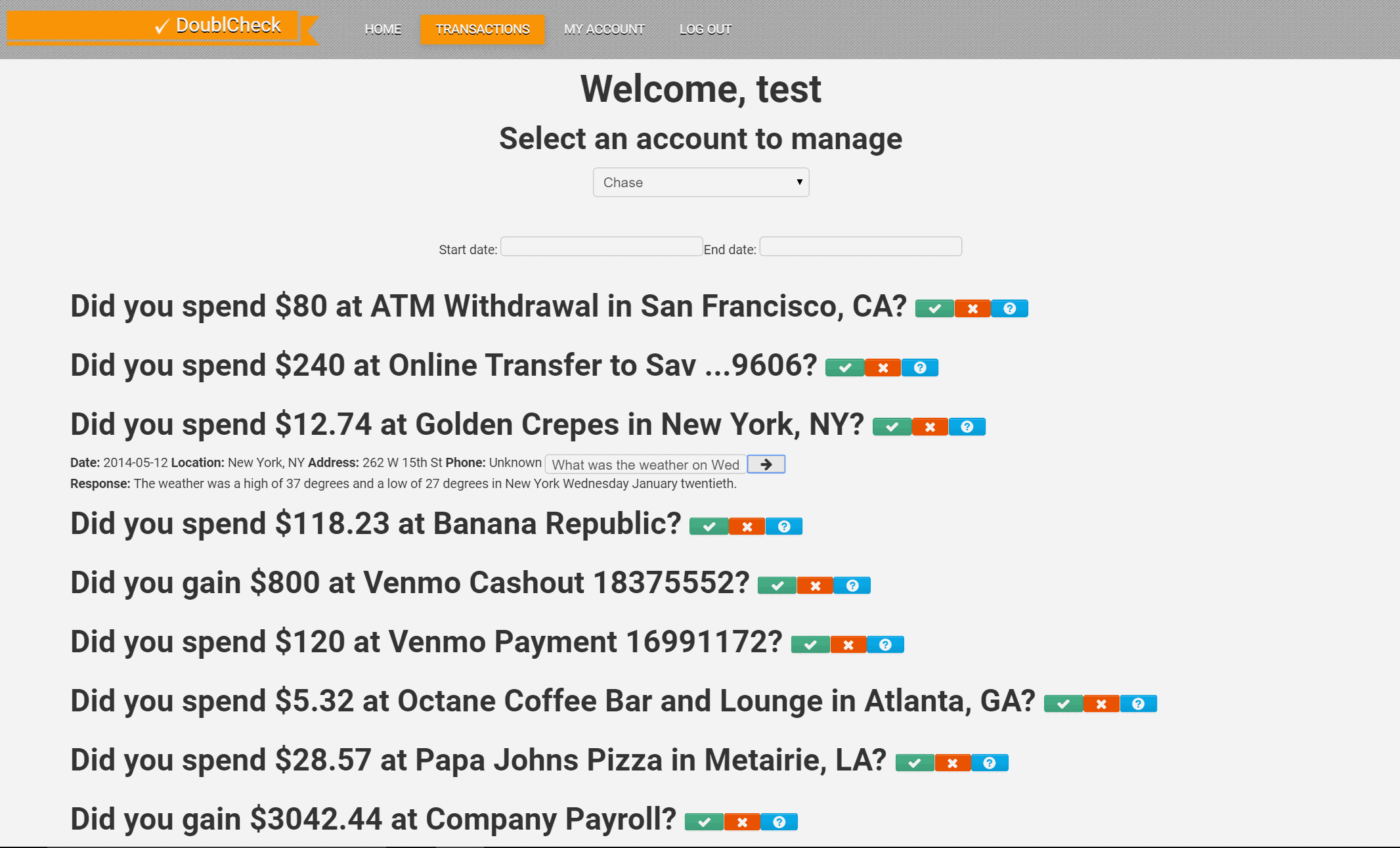Click question icon for Company Payroll
Viewport: 1400px width, 848px height.
point(779,822)
